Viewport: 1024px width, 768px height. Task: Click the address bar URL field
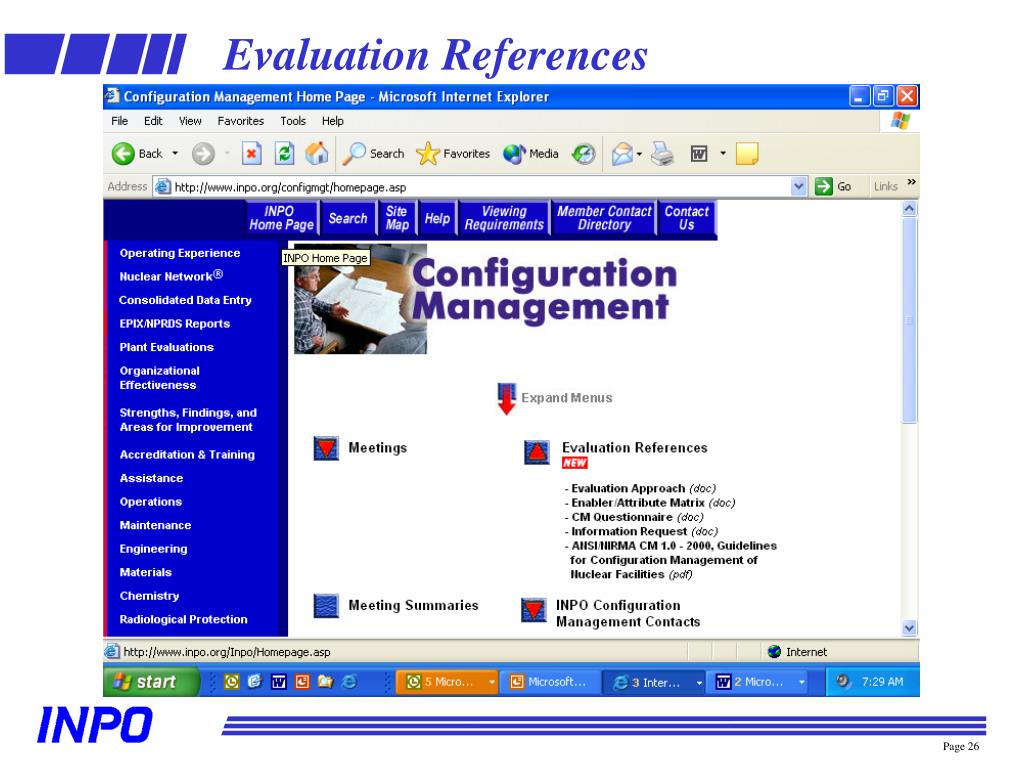coord(481,187)
